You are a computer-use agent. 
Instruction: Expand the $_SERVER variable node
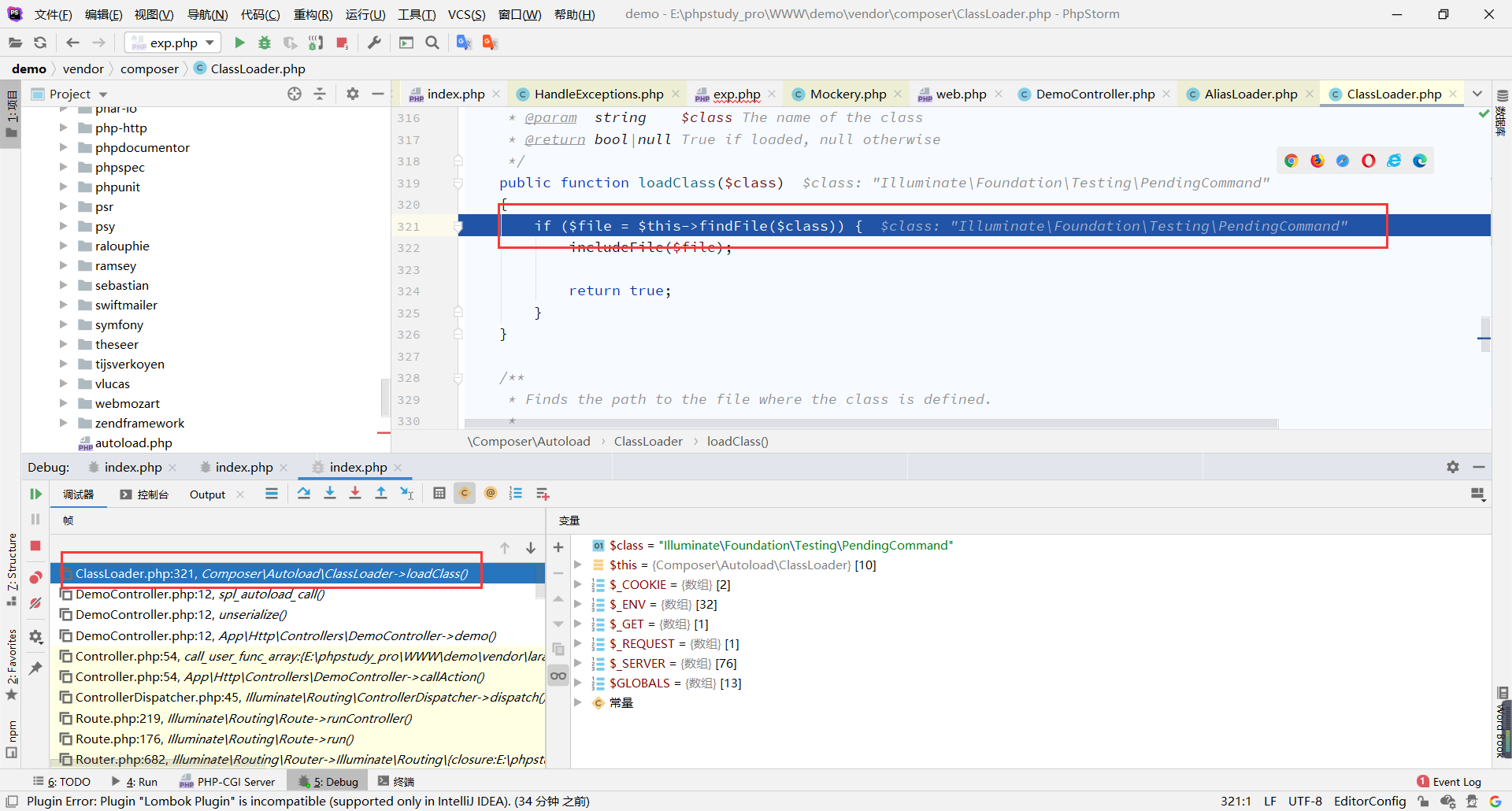pos(578,664)
